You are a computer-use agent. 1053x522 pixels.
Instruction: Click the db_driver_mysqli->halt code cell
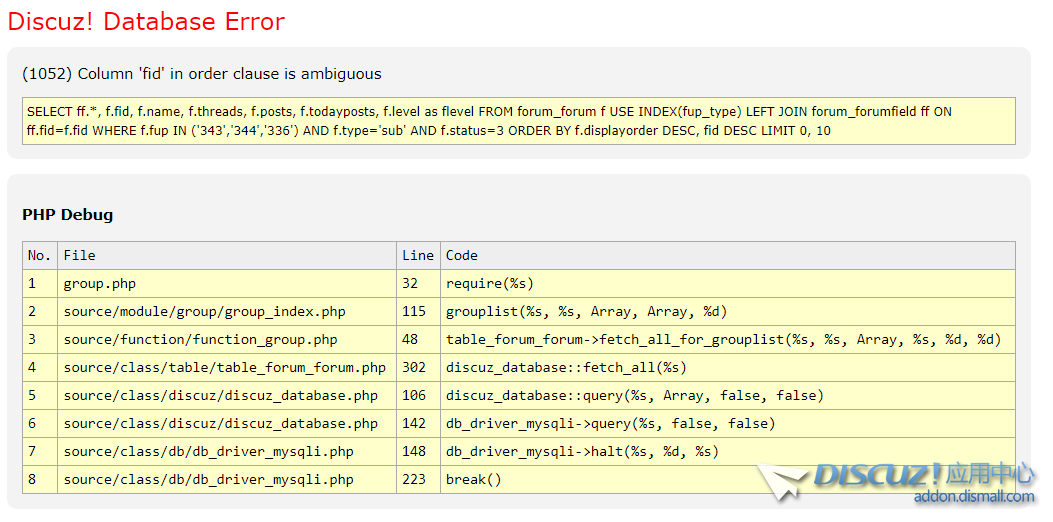pyautogui.click(x=582, y=451)
